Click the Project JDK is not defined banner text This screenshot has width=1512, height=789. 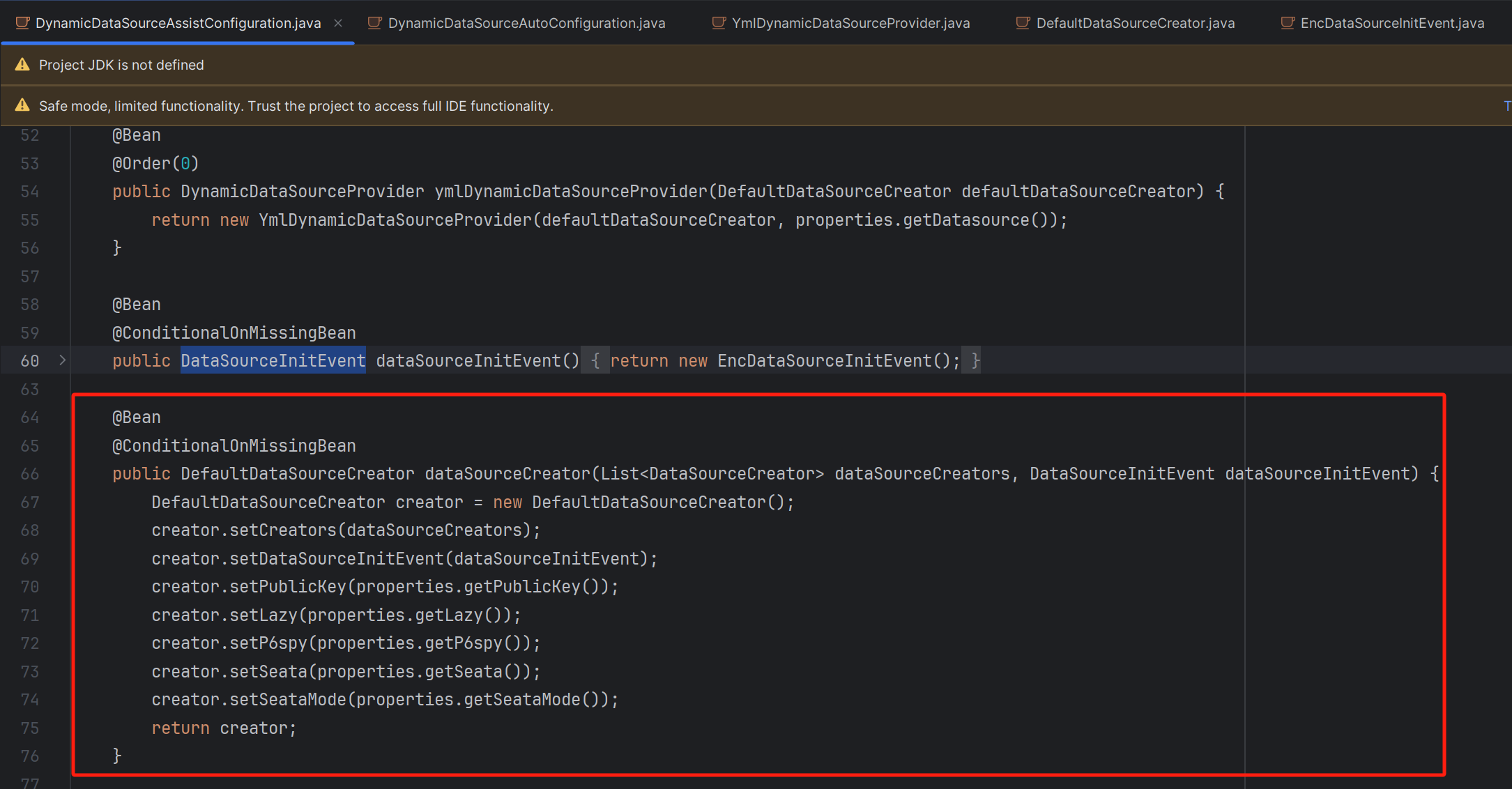[121, 65]
